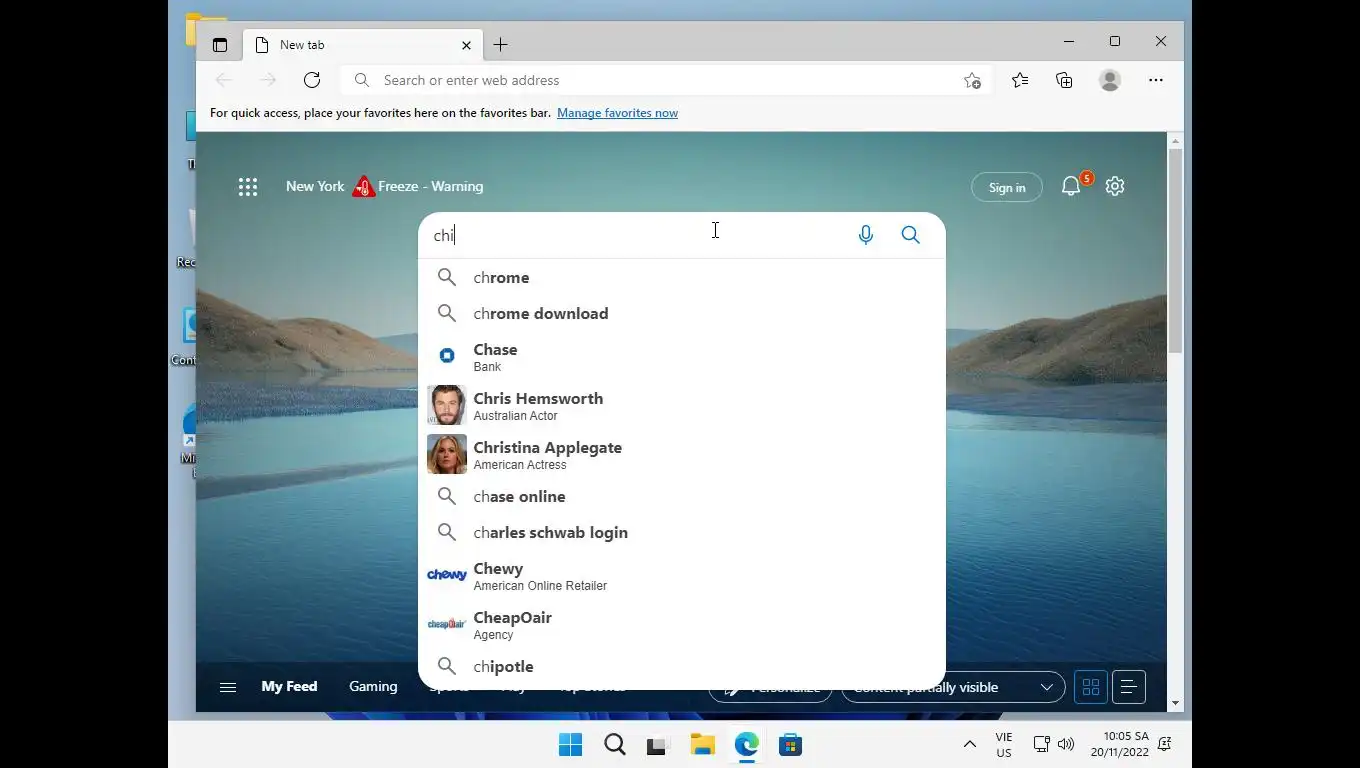Open the profile avatar icon
1360x768 pixels.
[1110, 80]
